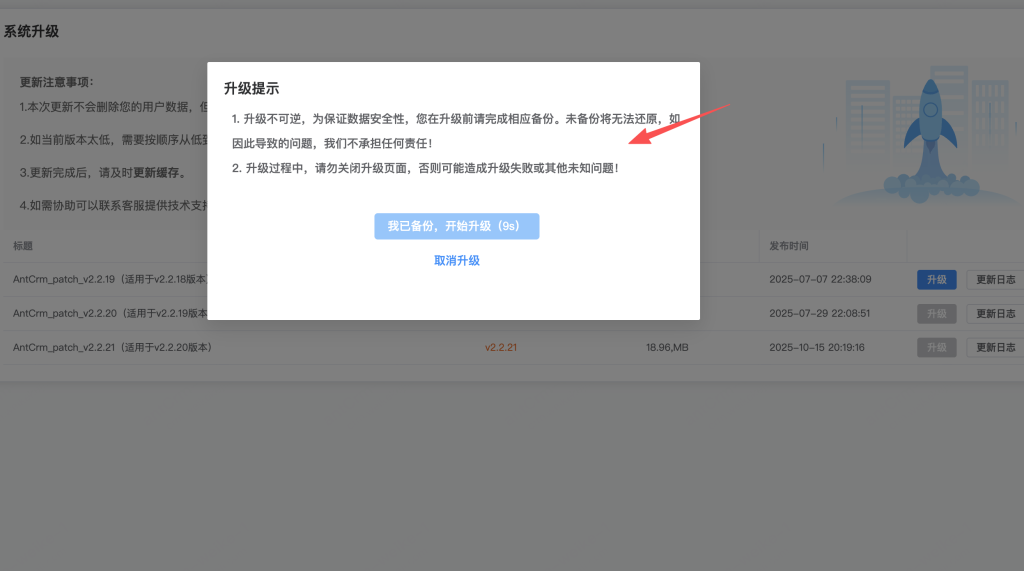Image resolution: width=1024 pixels, height=571 pixels.
Task: Open 更新日志 for AntCrm_patch_v2.2.21
Action: (994, 347)
